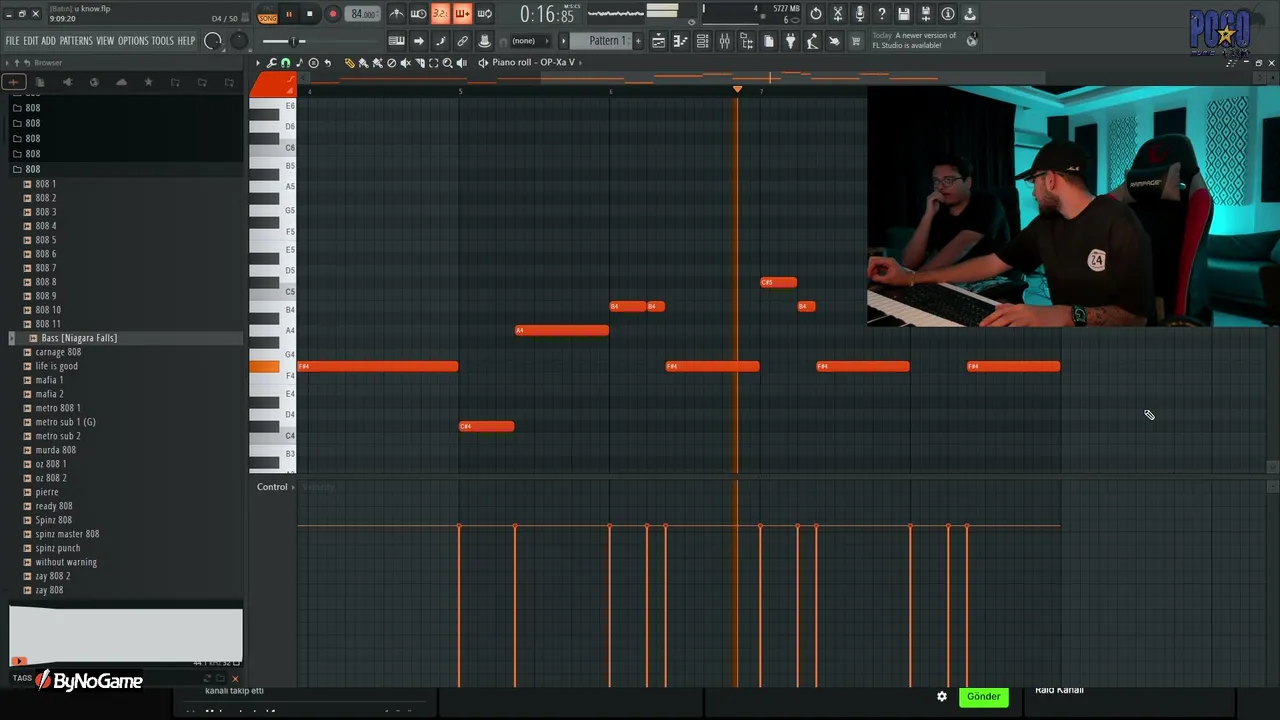Screen dimensions: 1280x720
Task: Click the export/render download icon
Action: (x=970, y=14)
